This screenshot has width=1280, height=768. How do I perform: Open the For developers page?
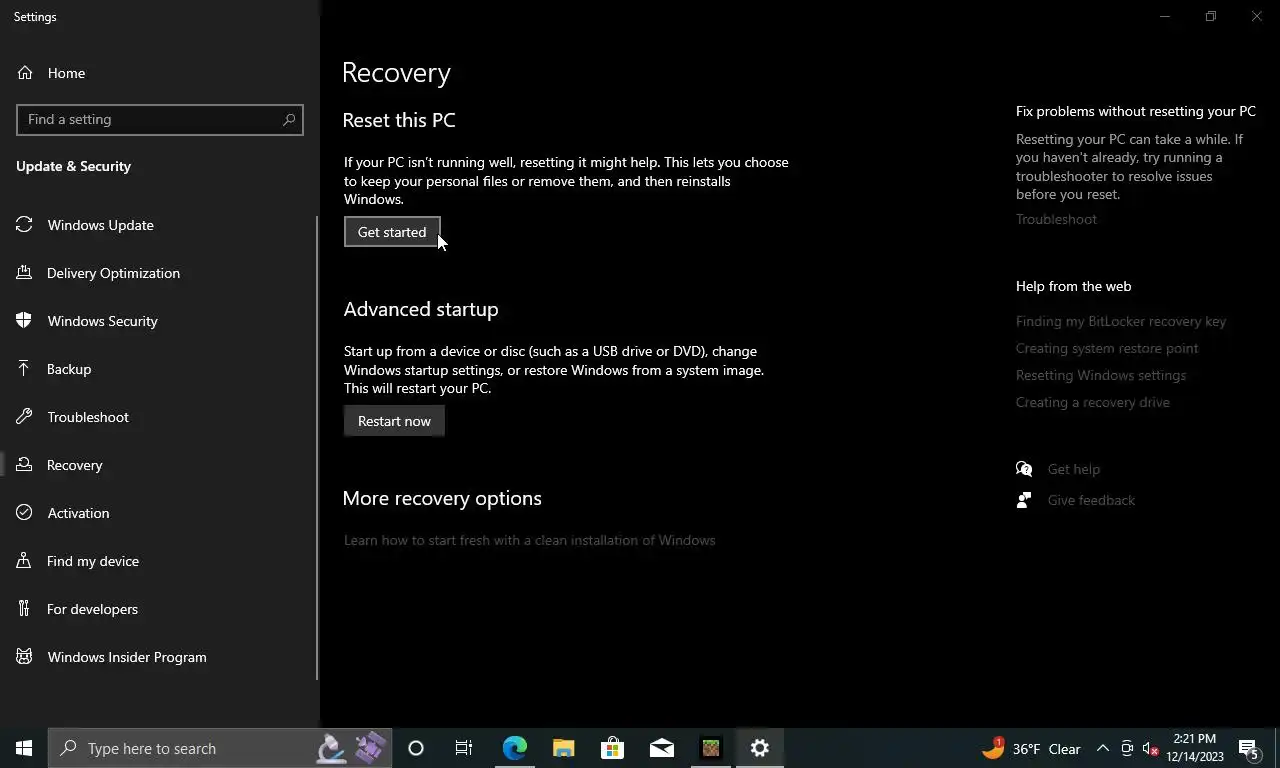click(160, 609)
